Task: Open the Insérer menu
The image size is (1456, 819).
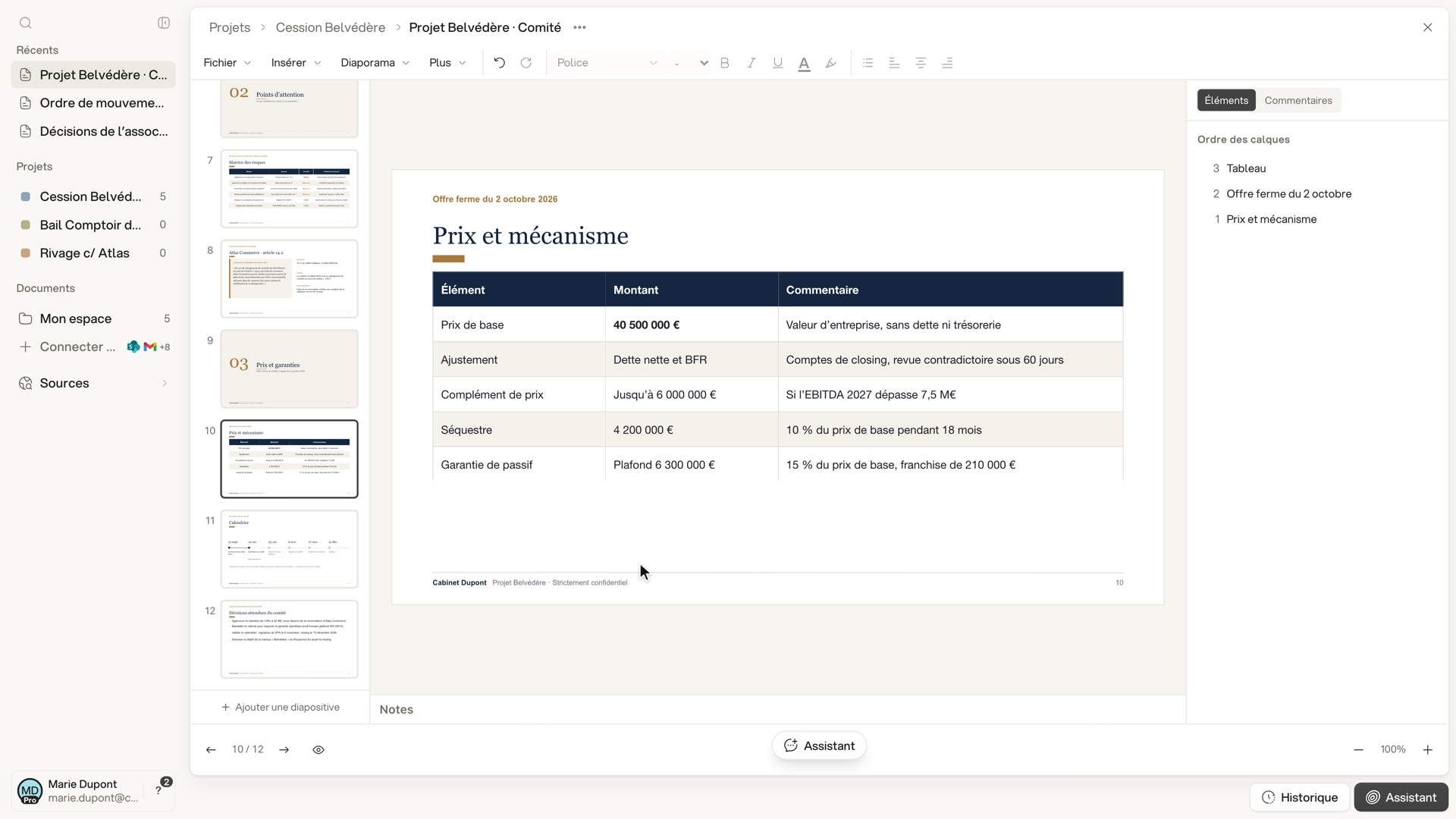Action: click(296, 63)
